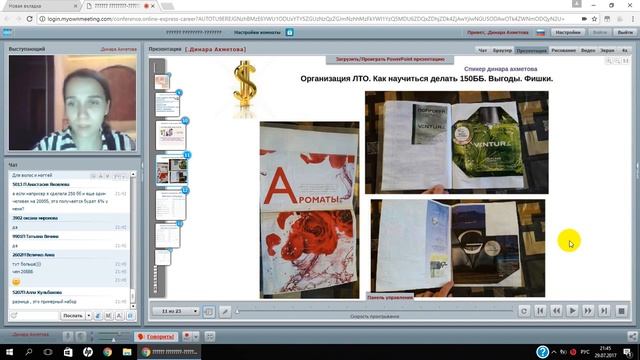The height and width of the screenshot is (360, 640).
Task: Click the Chrome reload button
Action: pyautogui.click(x=29, y=19)
